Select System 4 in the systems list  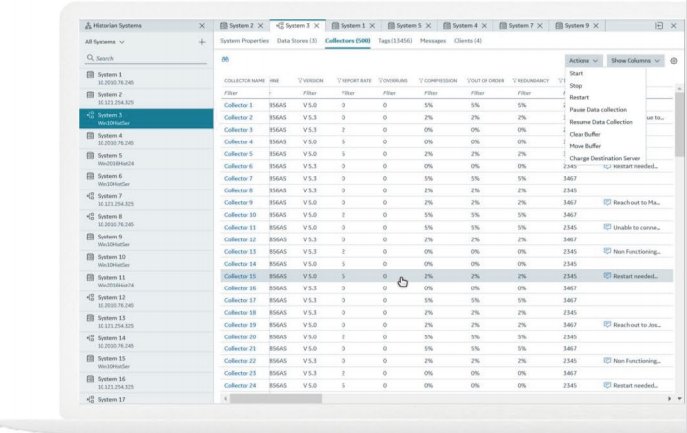pyautogui.click(x=146, y=139)
